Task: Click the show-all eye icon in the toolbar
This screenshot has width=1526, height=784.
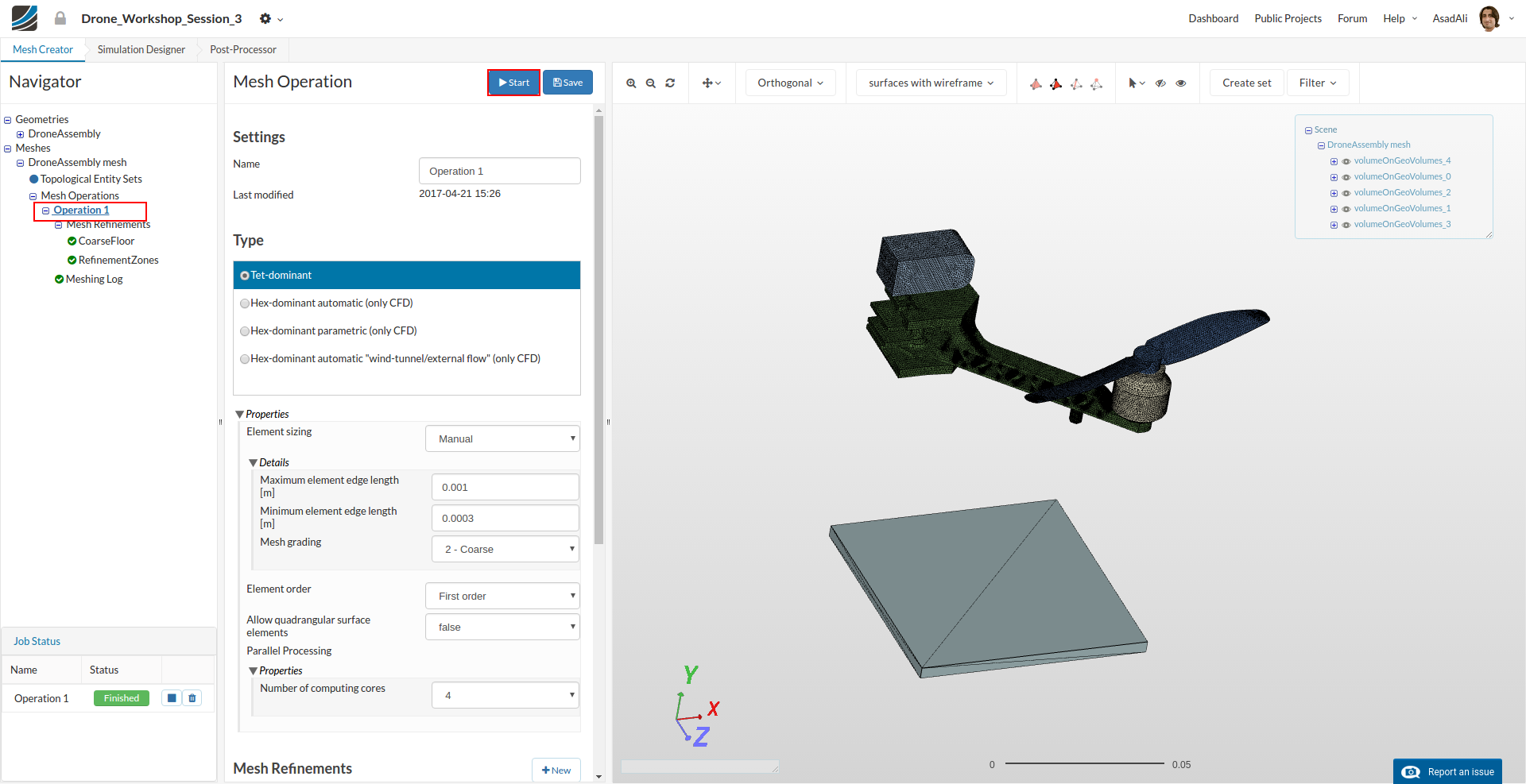Action: (1181, 83)
